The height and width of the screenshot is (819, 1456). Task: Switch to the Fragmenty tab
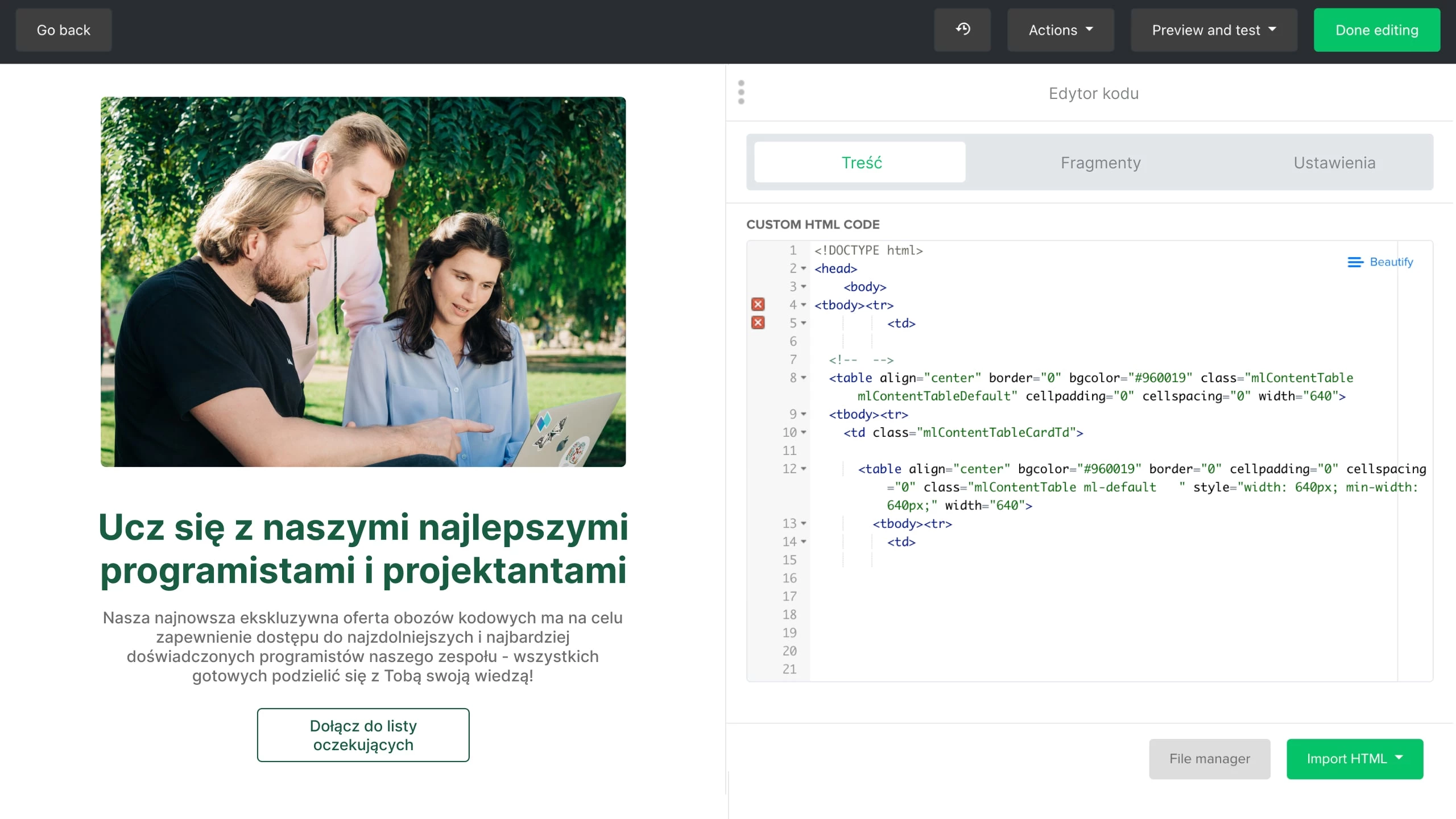[1101, 163]
